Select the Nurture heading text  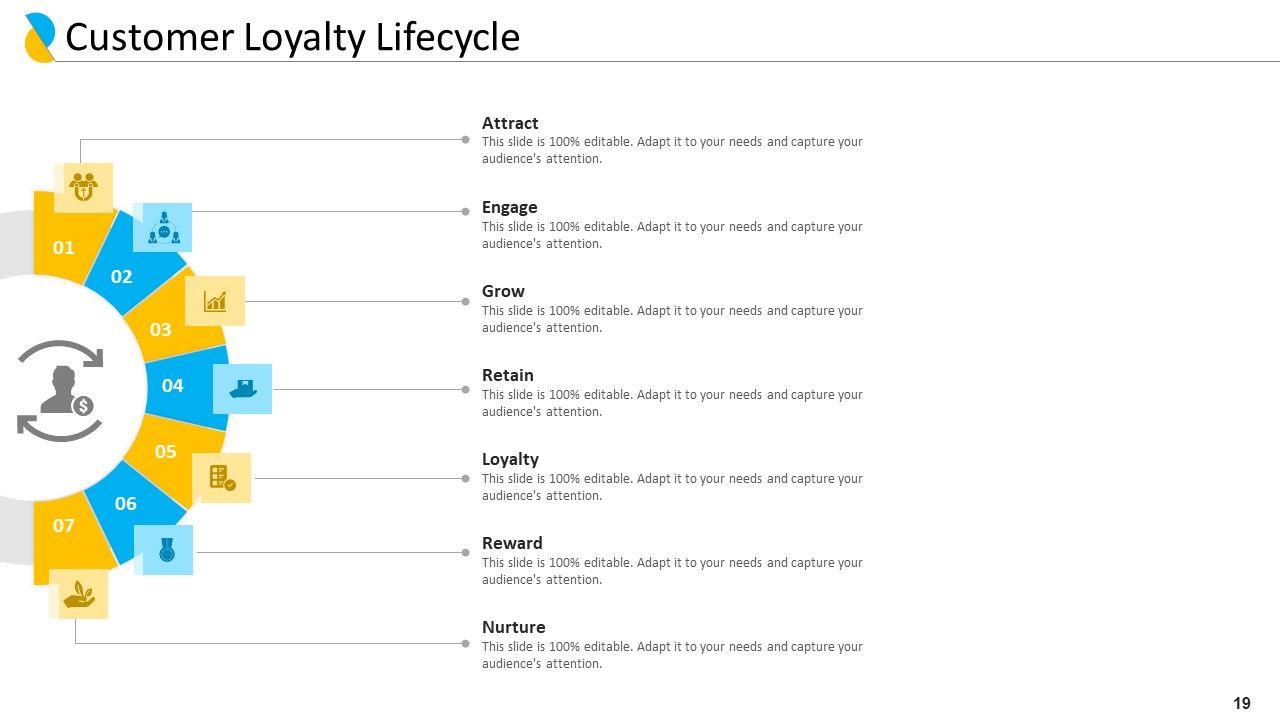coord(513,627)
